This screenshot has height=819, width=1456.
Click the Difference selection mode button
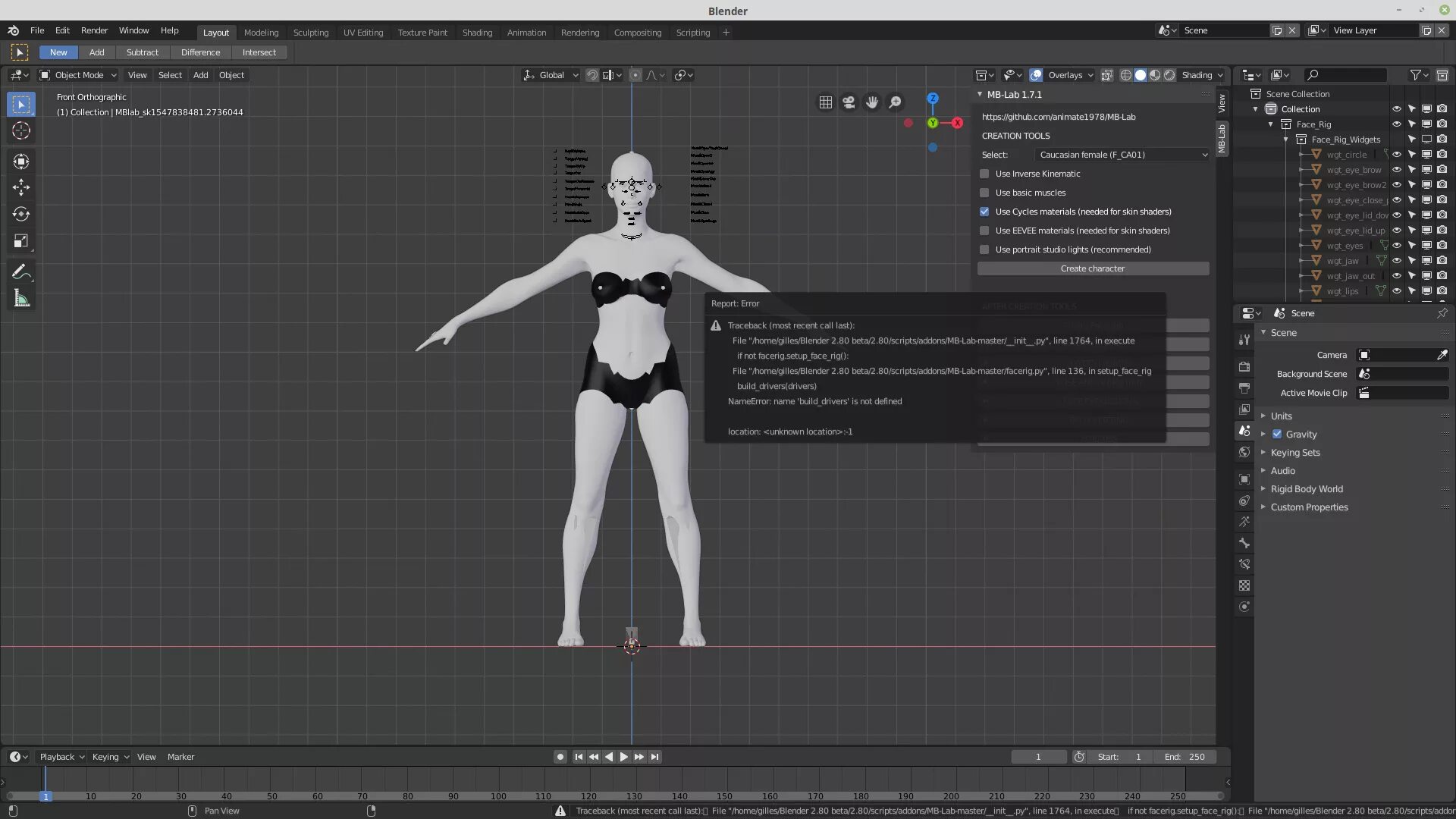(200, 52)
